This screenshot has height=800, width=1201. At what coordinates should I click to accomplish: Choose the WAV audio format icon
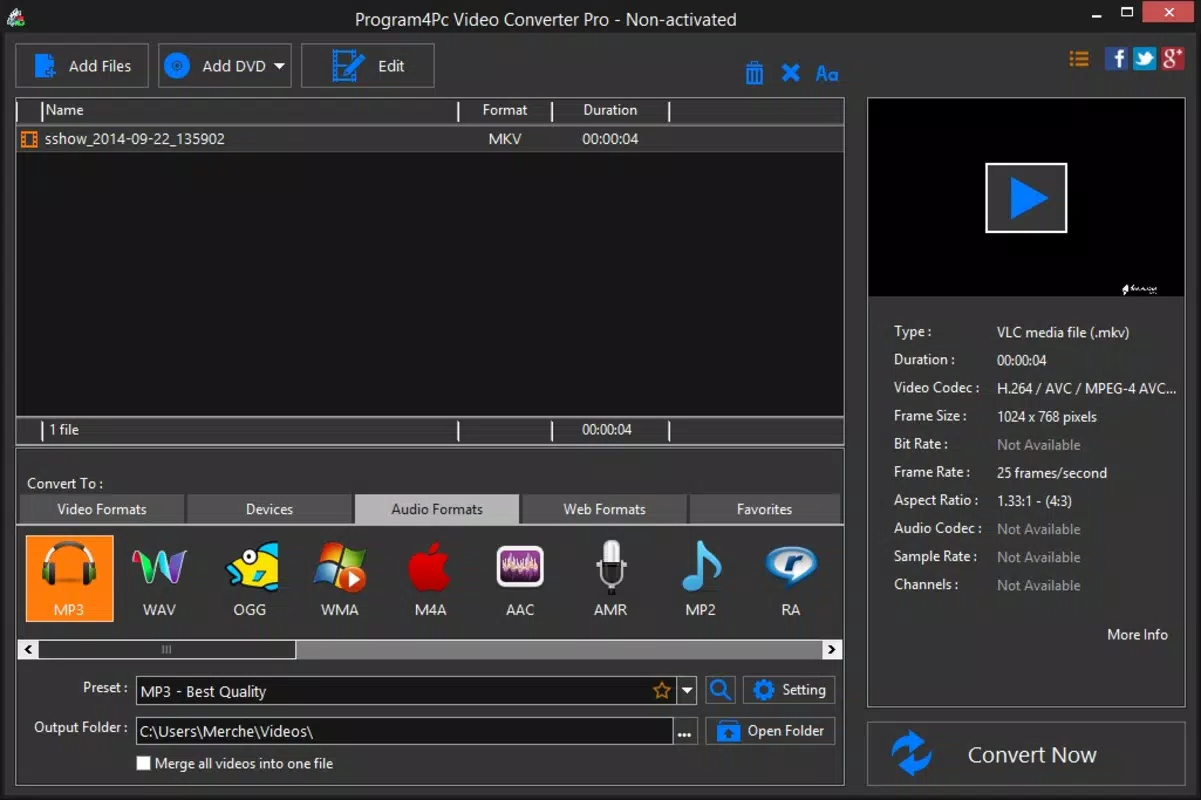[159, 578]
